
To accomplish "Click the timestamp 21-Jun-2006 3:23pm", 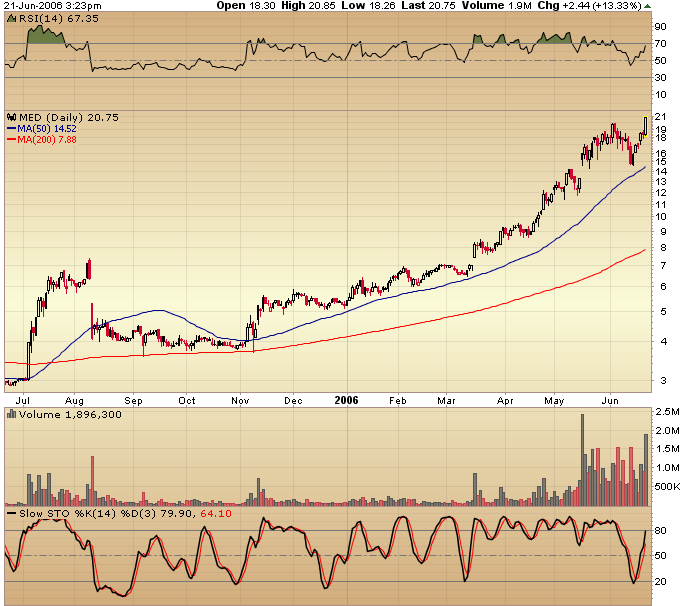I will [52, 6].
